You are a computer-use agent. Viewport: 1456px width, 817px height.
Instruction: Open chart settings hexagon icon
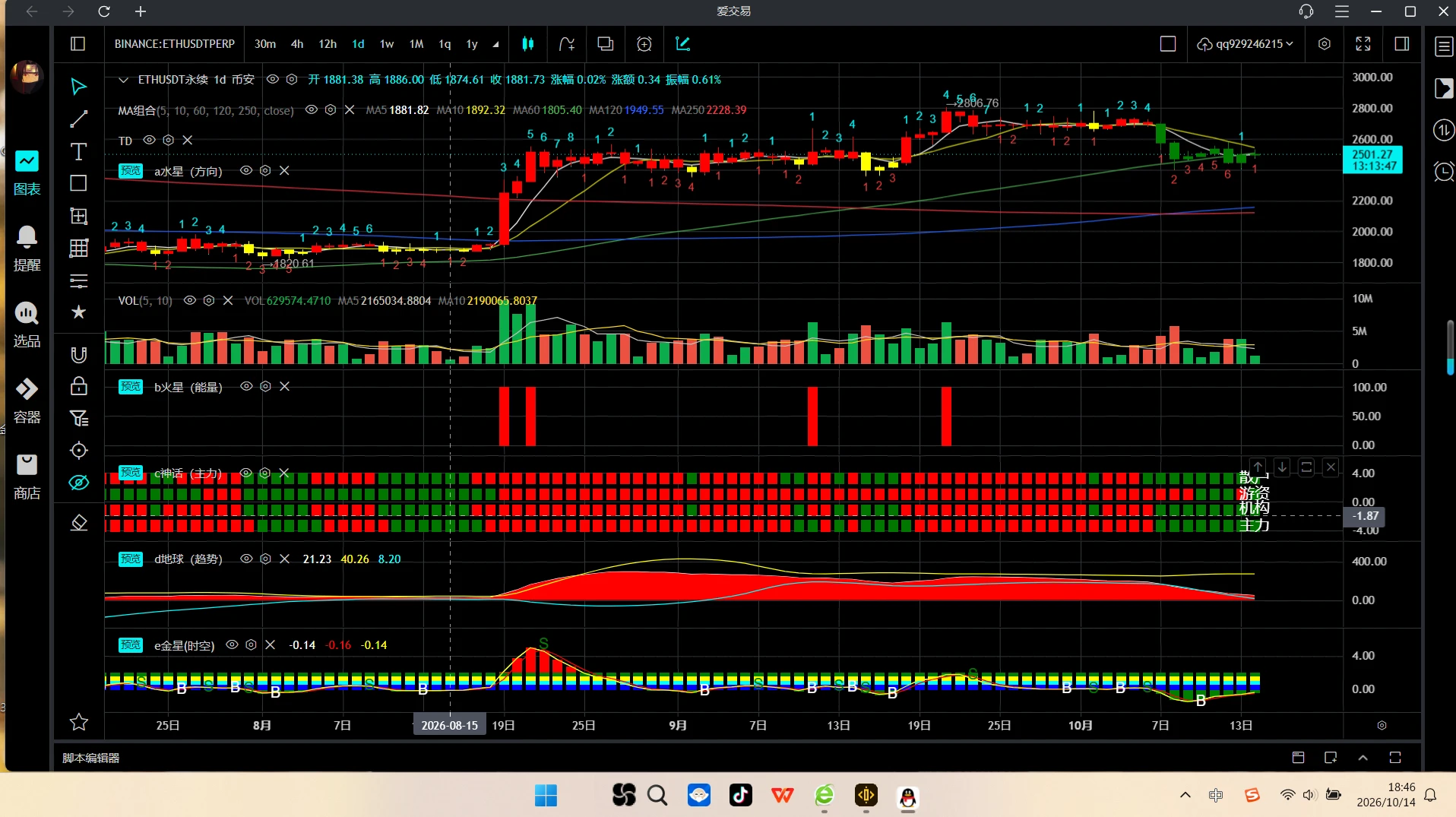(1325, 44)
